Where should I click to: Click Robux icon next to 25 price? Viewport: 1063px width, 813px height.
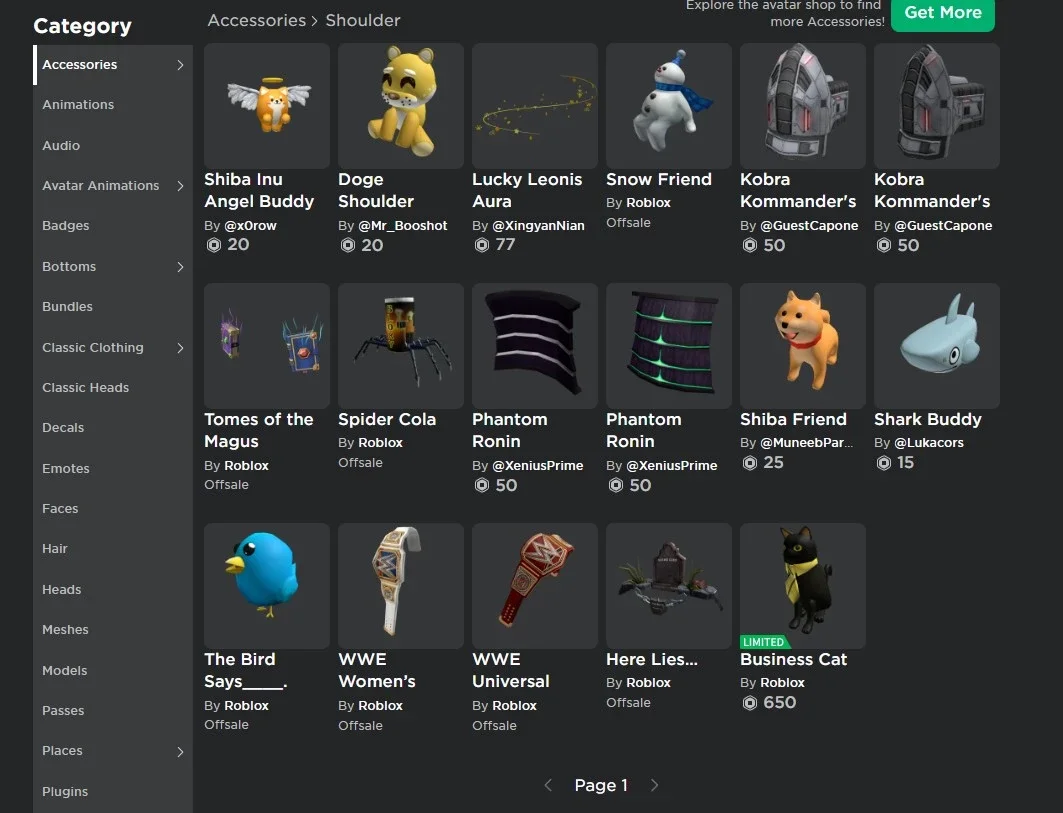[749, 463]
